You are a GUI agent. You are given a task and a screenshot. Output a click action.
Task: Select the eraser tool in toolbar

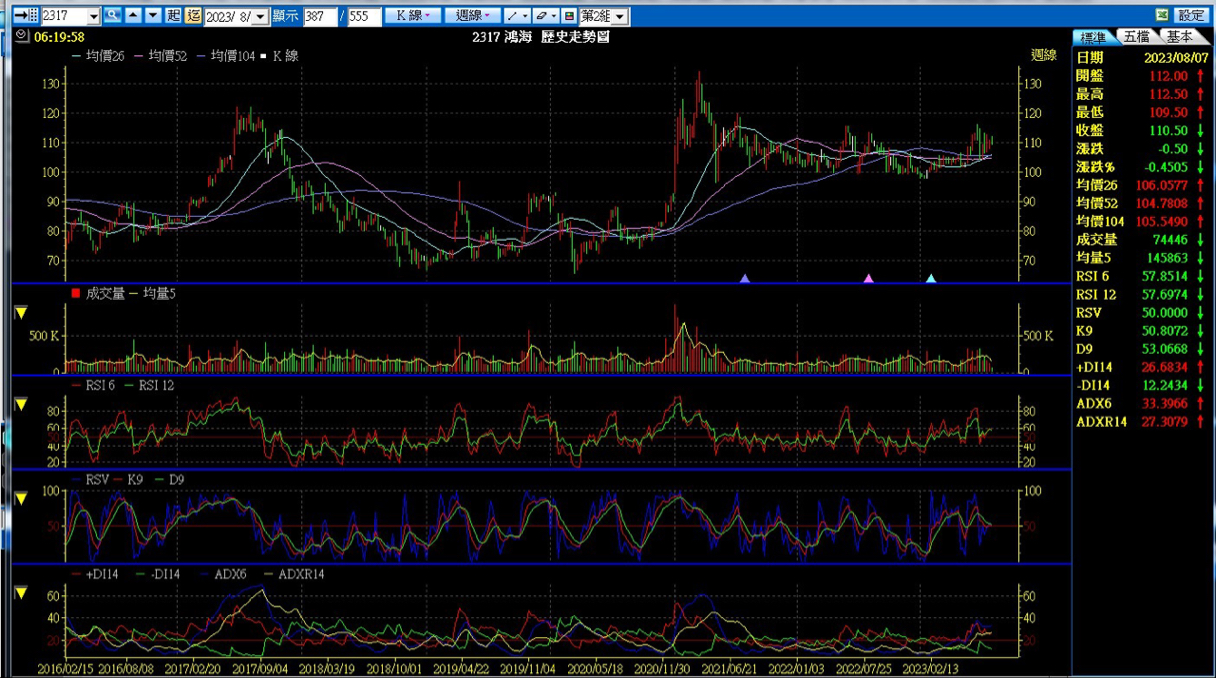point(545,16)
